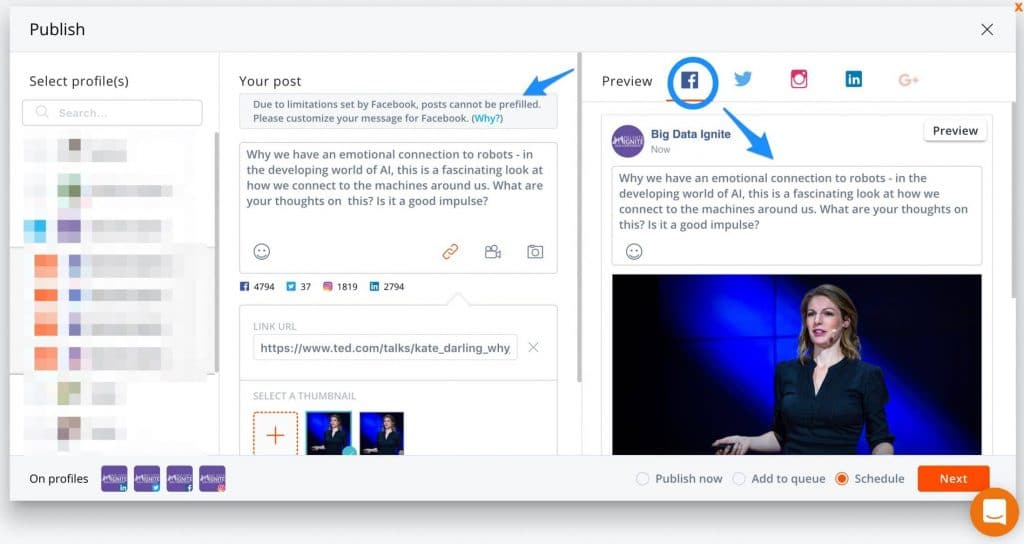The width and height of the screenshot is (1024, 544).
Task: Click the Next button
Action: 952,479
